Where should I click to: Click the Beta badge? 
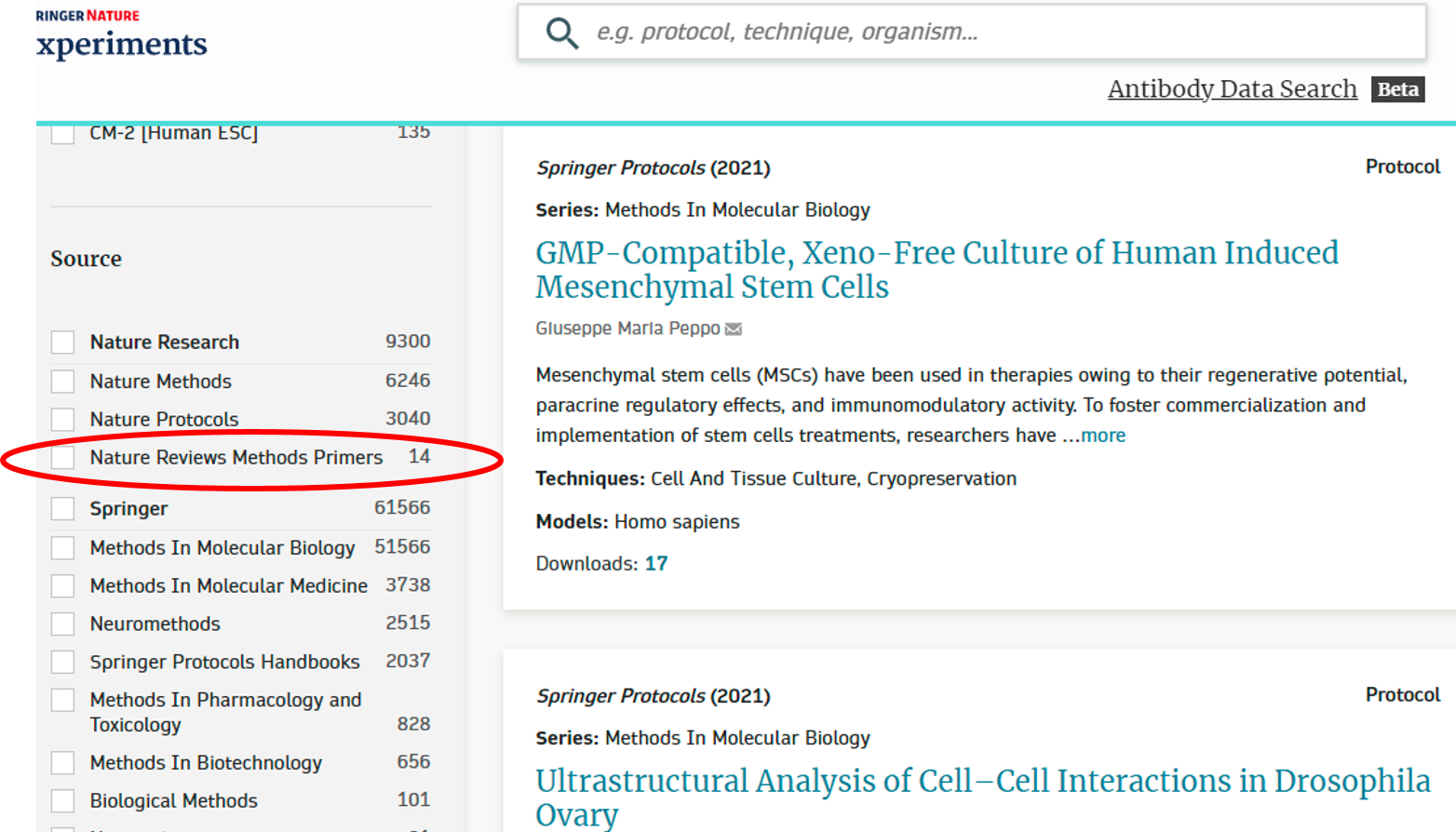click(x=1397, y=89)
